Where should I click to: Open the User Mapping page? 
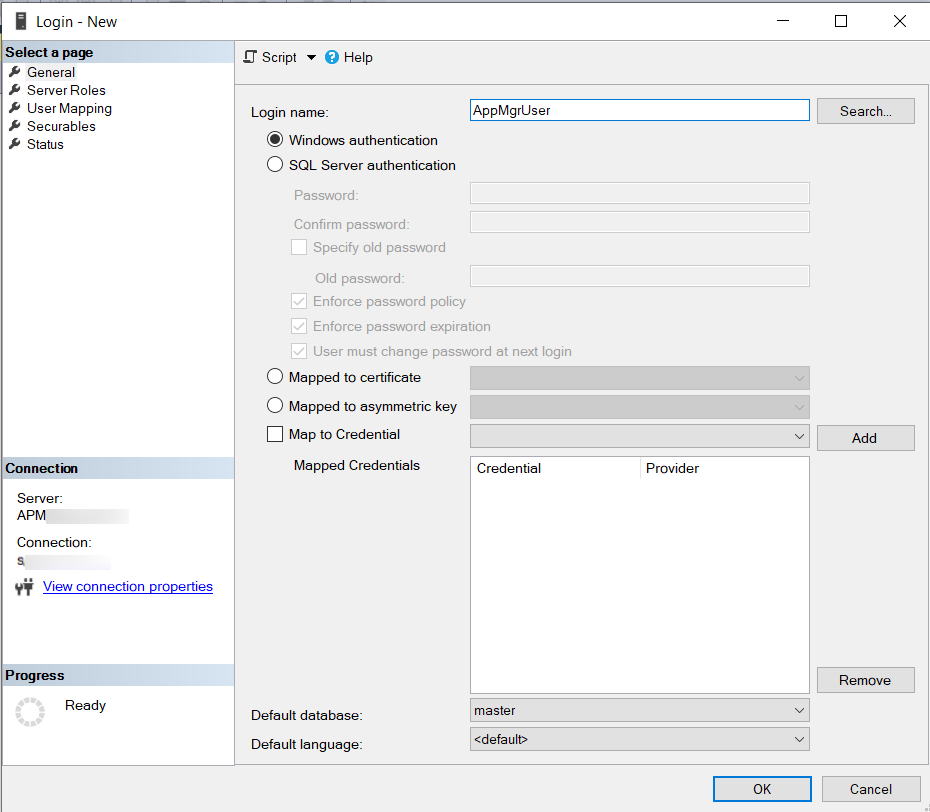(69, 108)
